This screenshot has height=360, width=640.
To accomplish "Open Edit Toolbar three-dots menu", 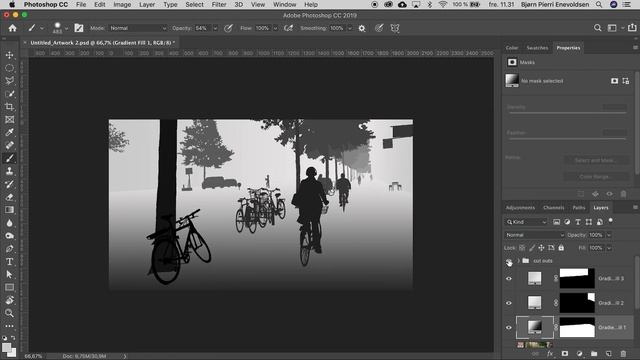I will [x=9, y=326].
